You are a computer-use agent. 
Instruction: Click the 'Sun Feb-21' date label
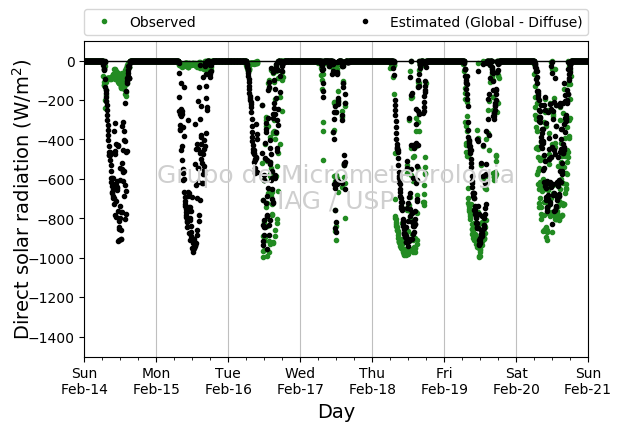(x=588, y=381)
